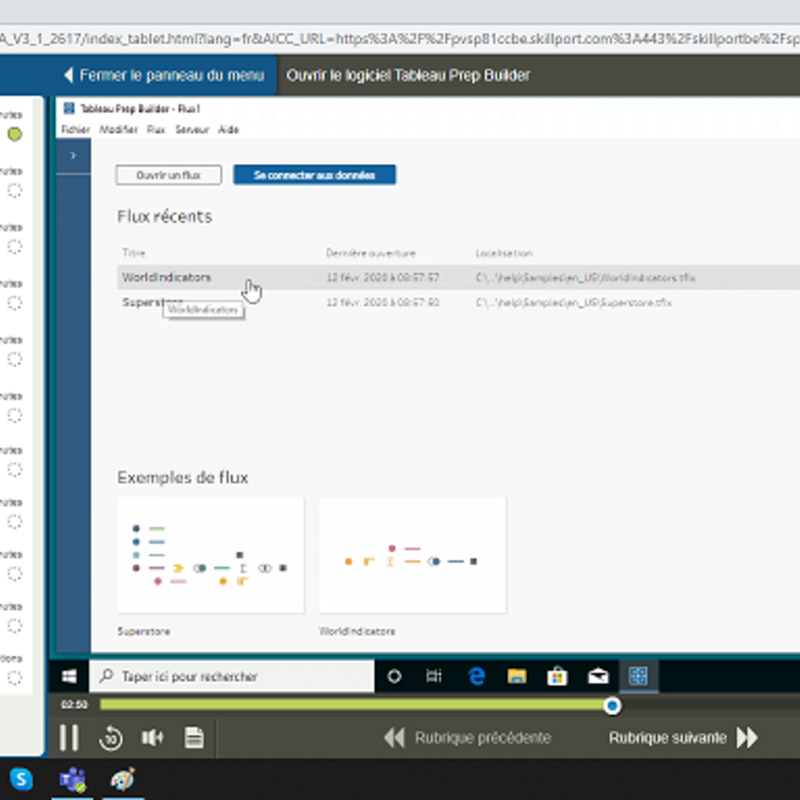
Task: Open Microsoft Teams from the taskbar
Action: pos(72,780)
